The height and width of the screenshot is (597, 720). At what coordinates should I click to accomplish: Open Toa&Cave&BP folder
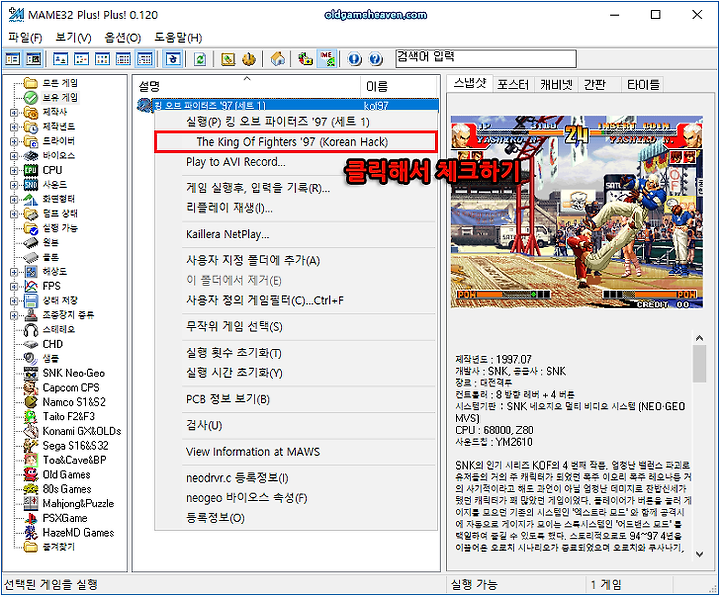pyautogui.click(x=74, y=460)
